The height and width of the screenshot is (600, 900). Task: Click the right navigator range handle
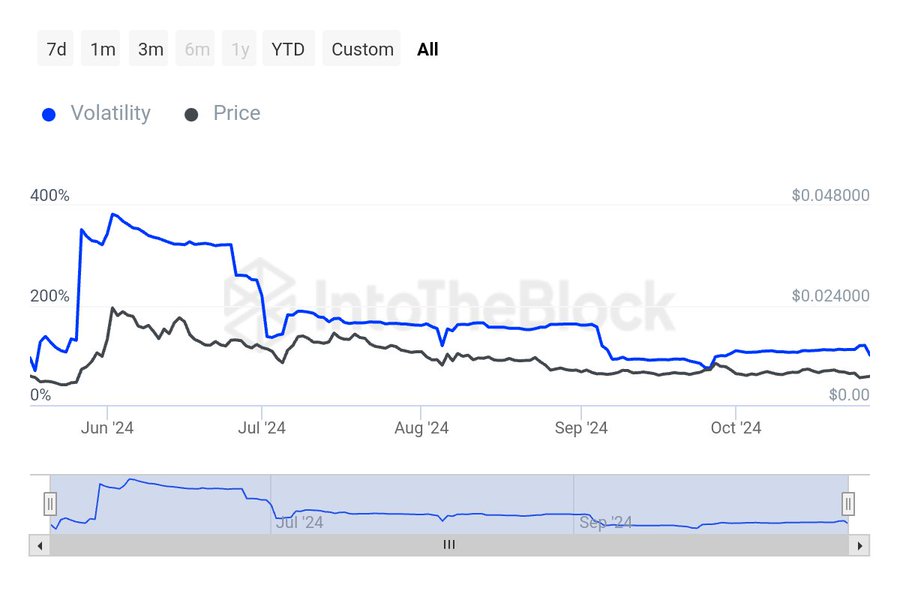click(848, 503)
